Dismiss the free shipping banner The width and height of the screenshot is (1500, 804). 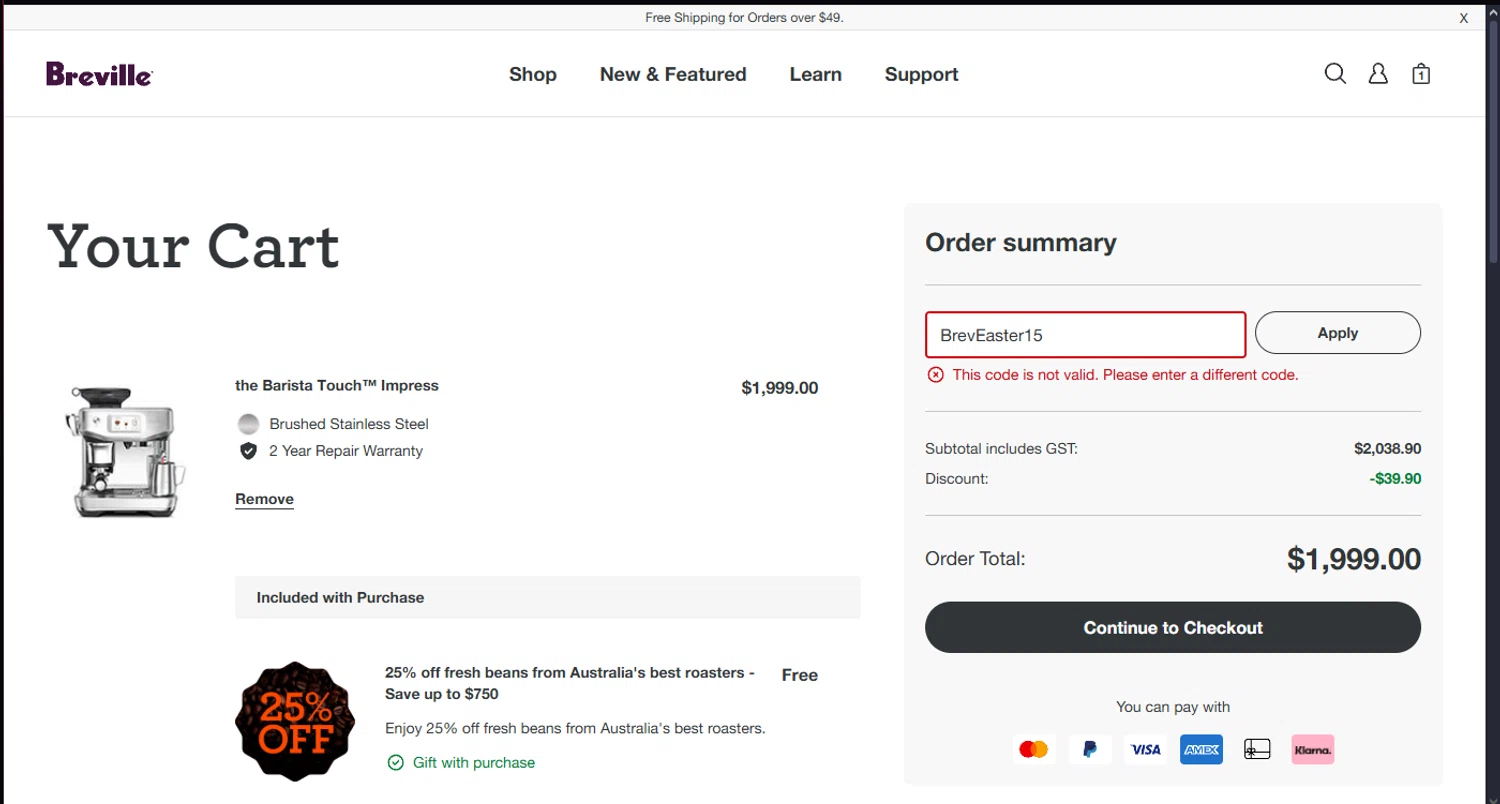[1464, 18]
